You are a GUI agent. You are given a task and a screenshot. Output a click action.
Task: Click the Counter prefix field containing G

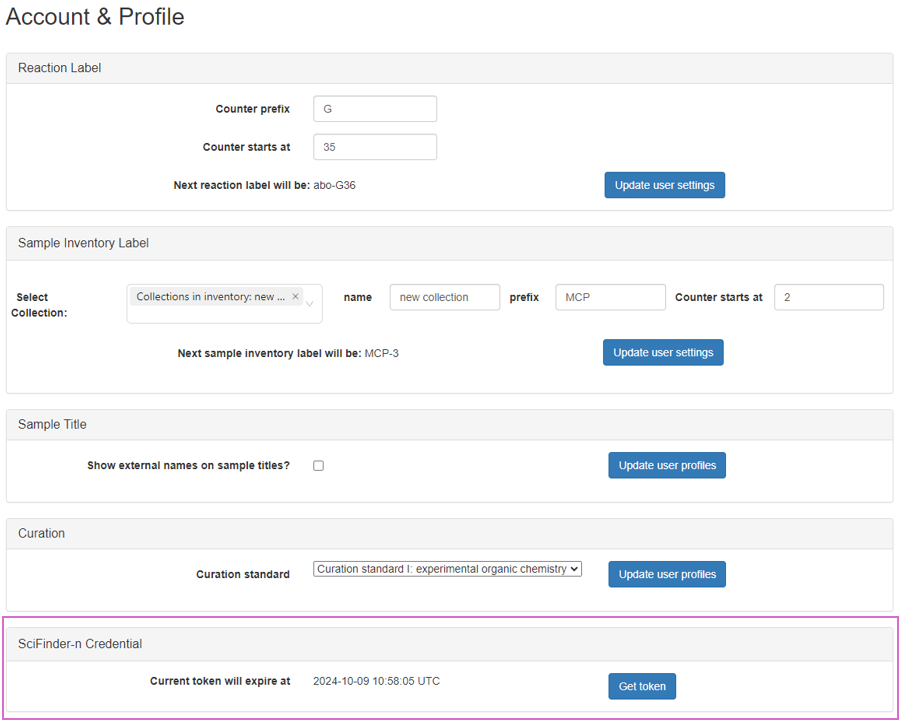coord(375,109)
